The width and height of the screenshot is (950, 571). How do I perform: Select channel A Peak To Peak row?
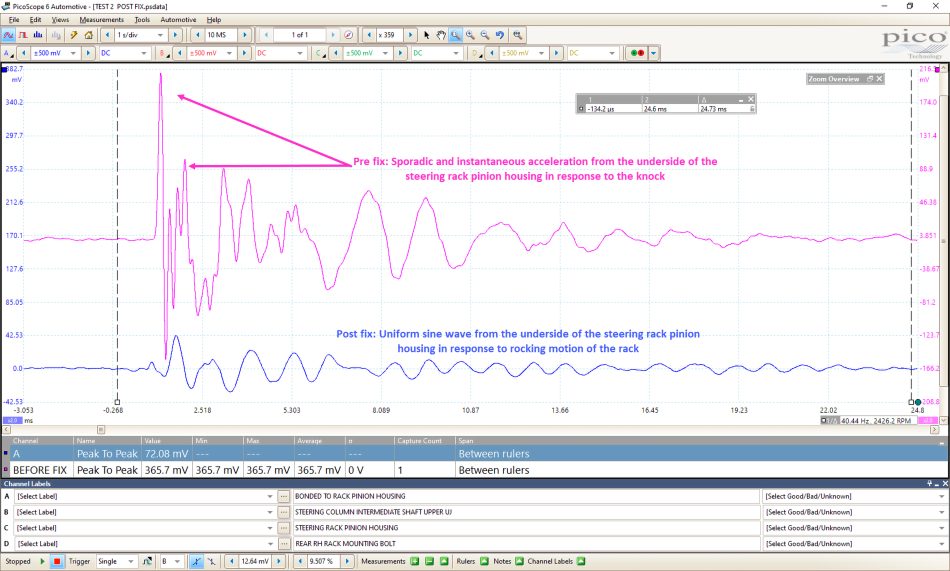[475, 453]
